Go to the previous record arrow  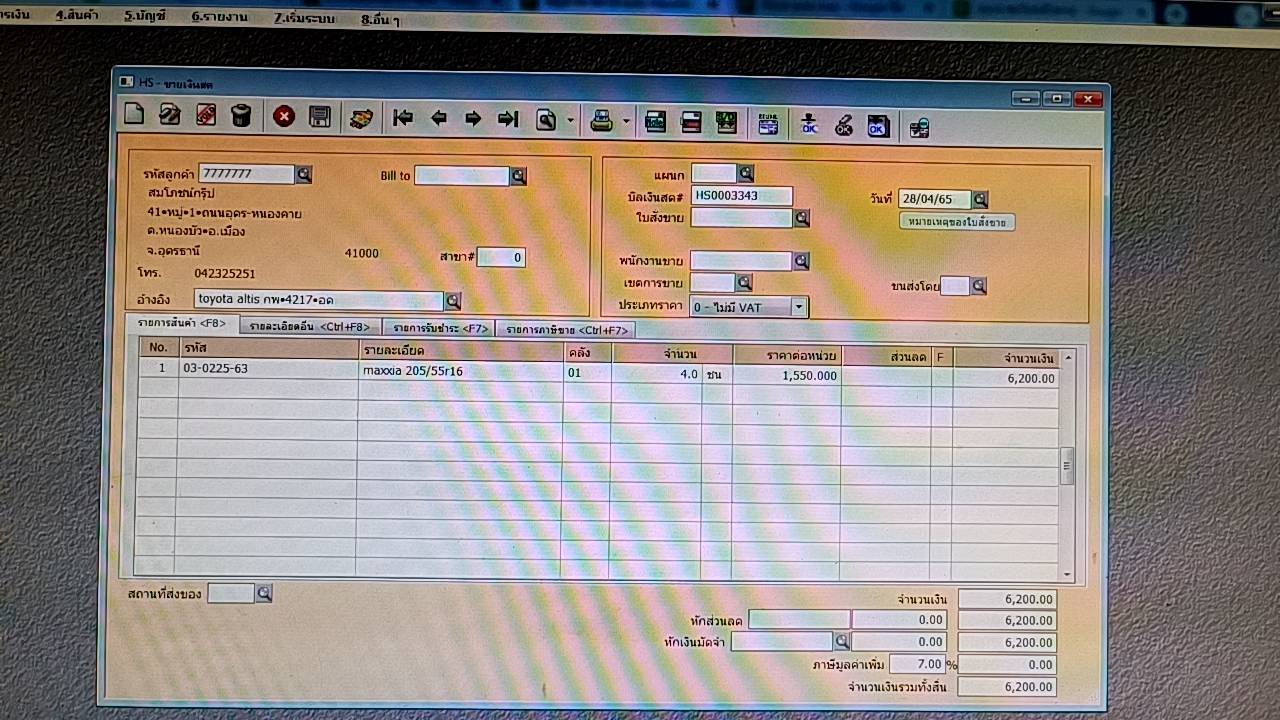coord(438,118)
